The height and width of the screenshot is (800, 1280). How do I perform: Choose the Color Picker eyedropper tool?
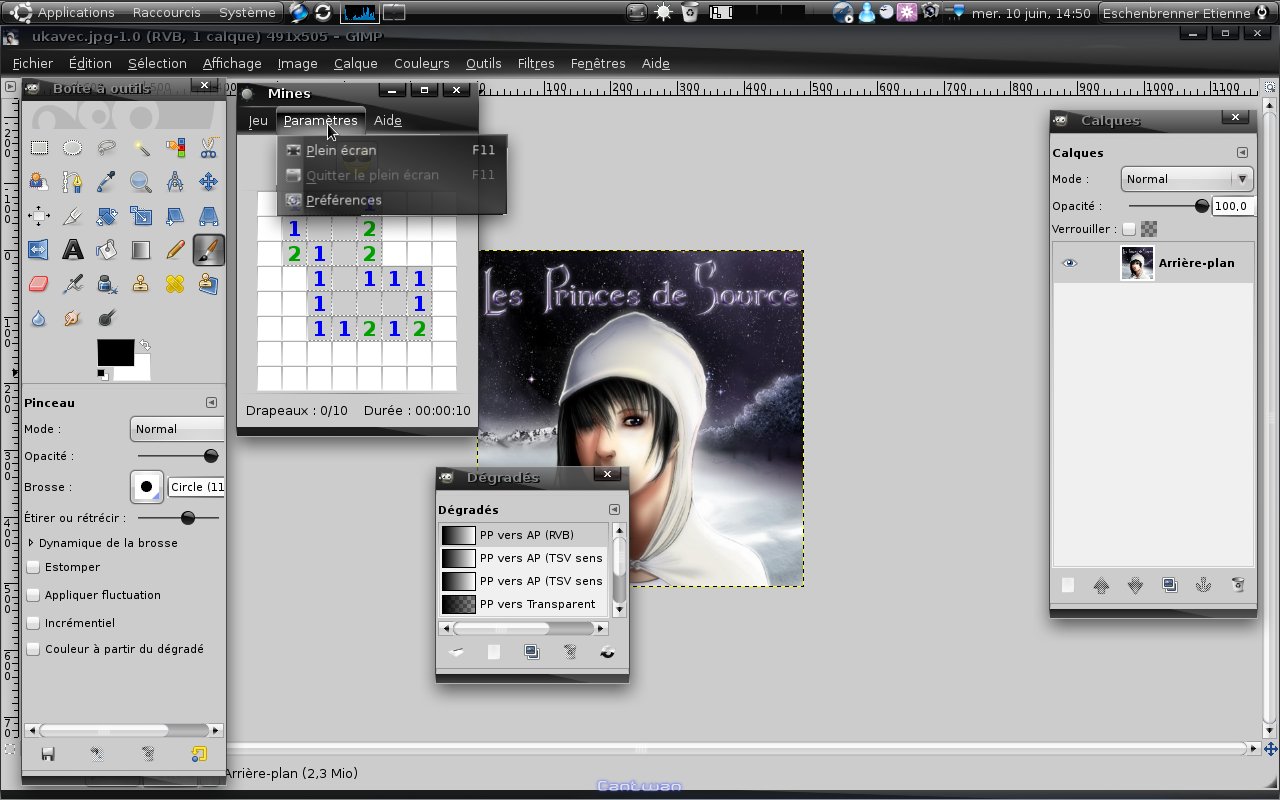tap(107, 182)
